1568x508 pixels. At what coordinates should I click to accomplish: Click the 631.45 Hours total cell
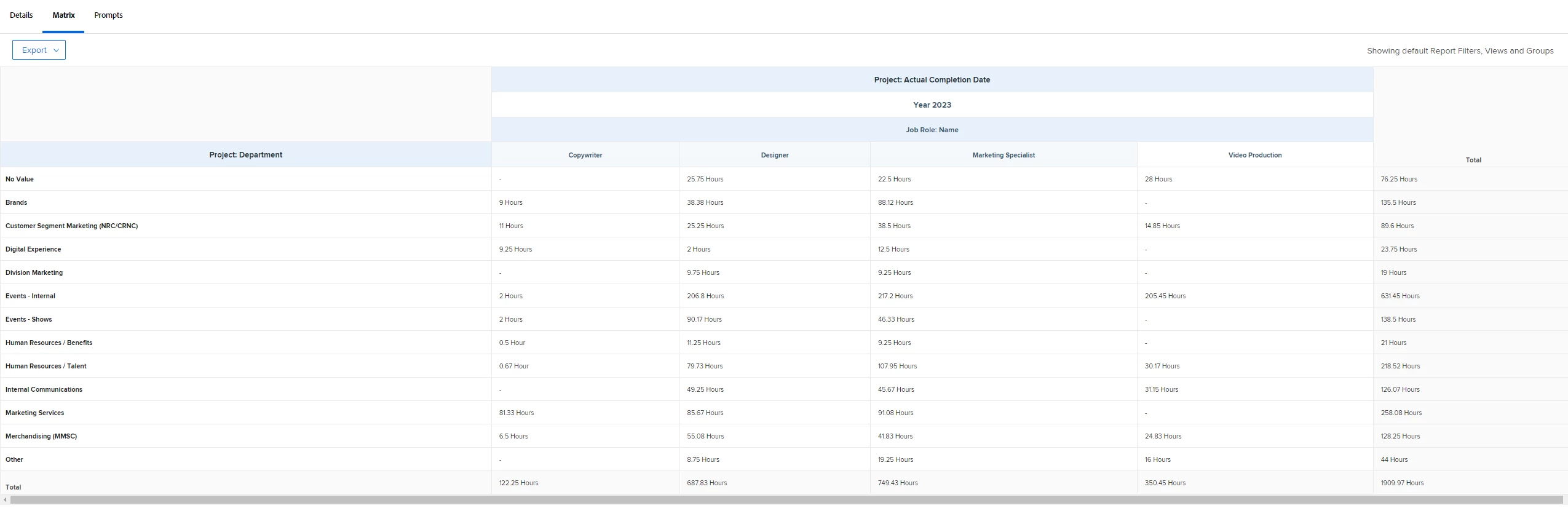pos(1470,296)
